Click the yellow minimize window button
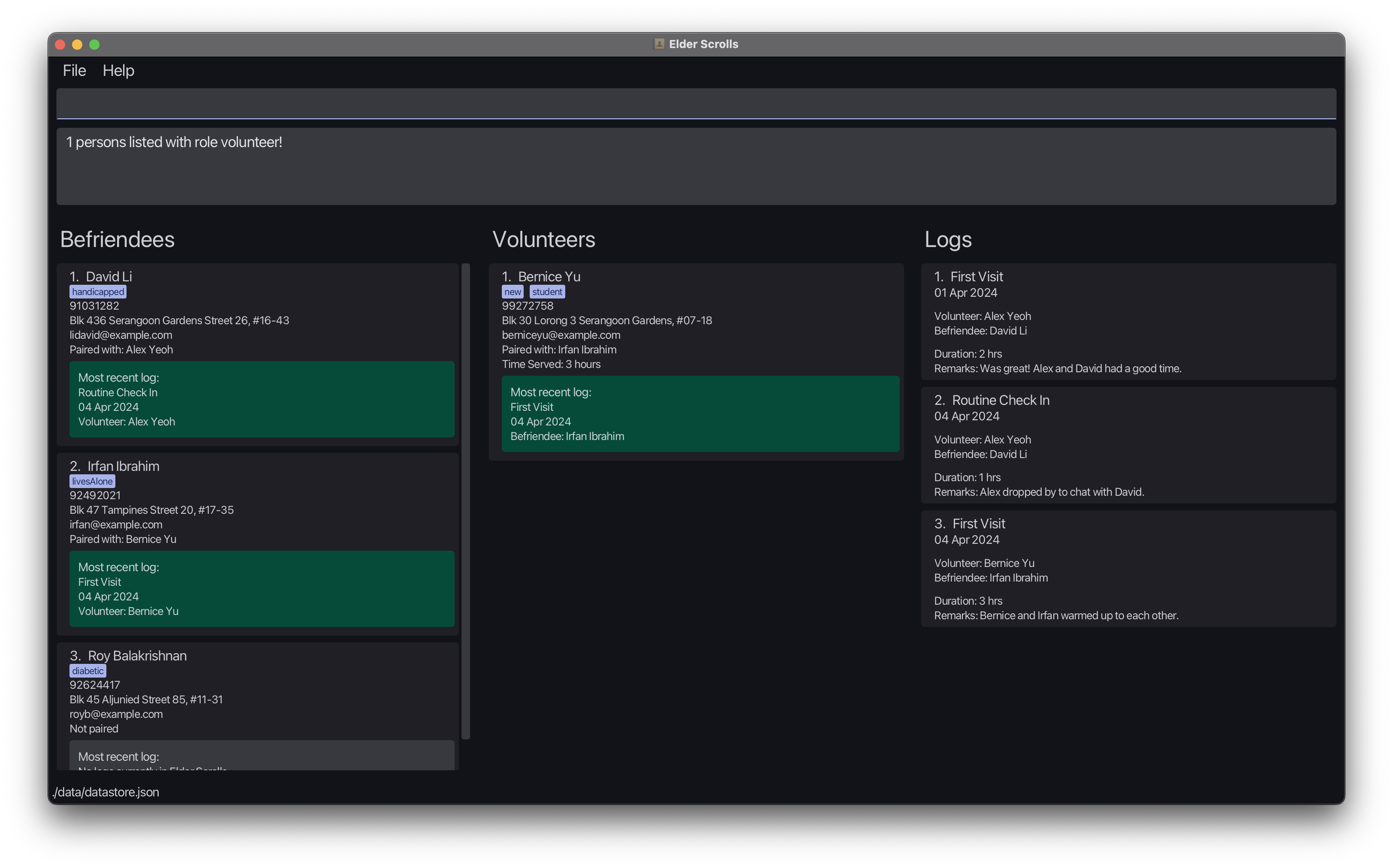 click(78, 44)
